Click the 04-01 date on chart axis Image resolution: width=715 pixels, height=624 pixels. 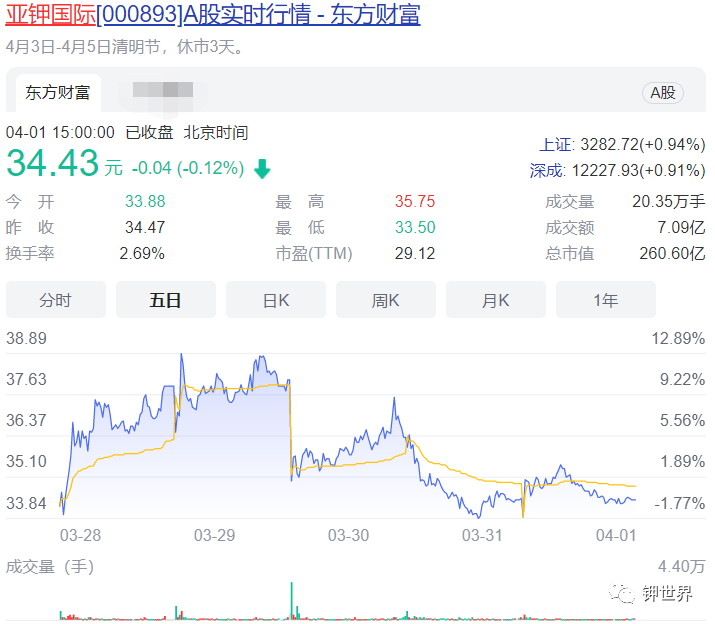tap(616, 535)
